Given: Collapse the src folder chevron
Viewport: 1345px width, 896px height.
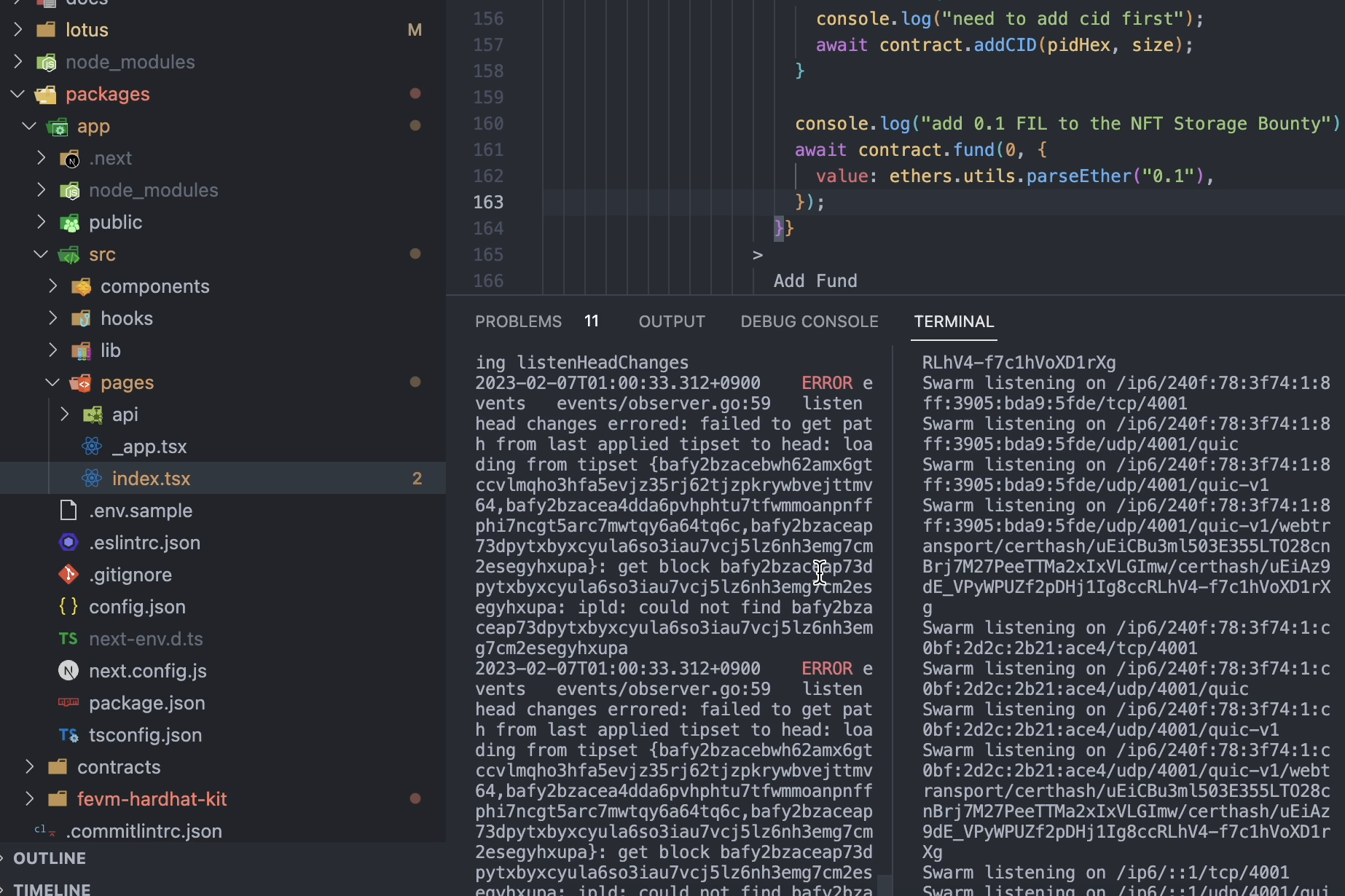Looking at the screenshot, I should point(42,254).
